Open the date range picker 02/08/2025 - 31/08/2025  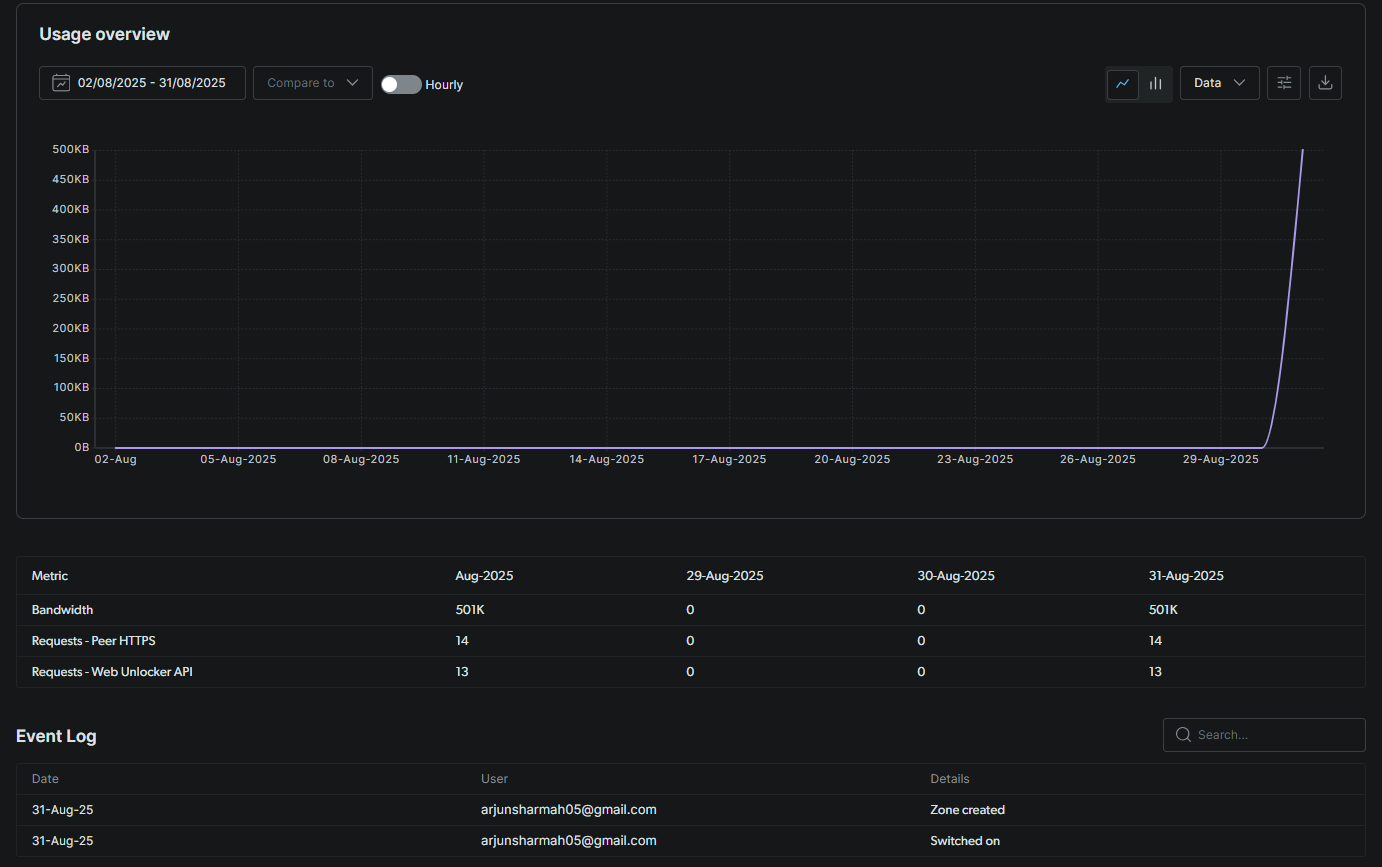142,83
